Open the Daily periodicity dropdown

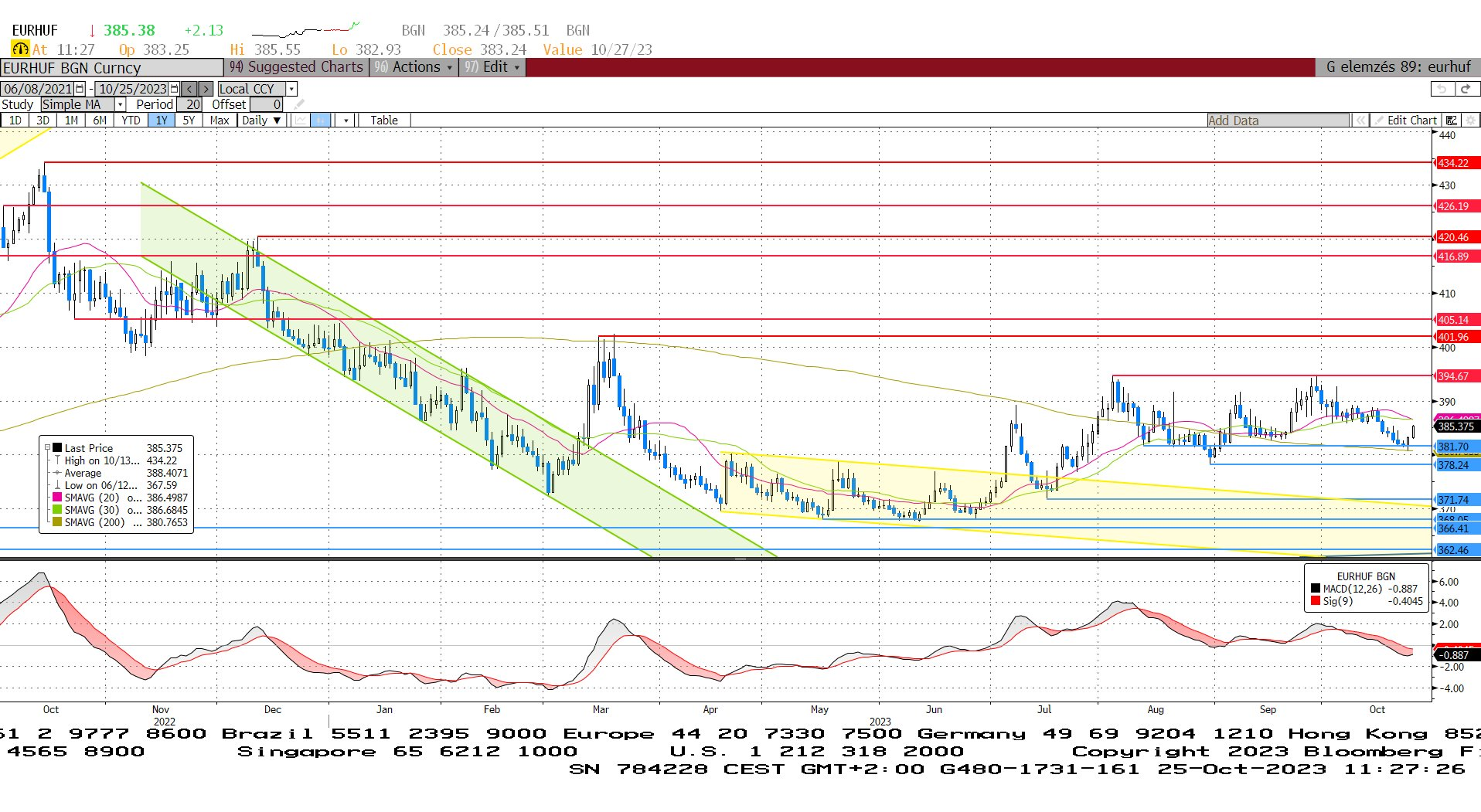[260, 120]
